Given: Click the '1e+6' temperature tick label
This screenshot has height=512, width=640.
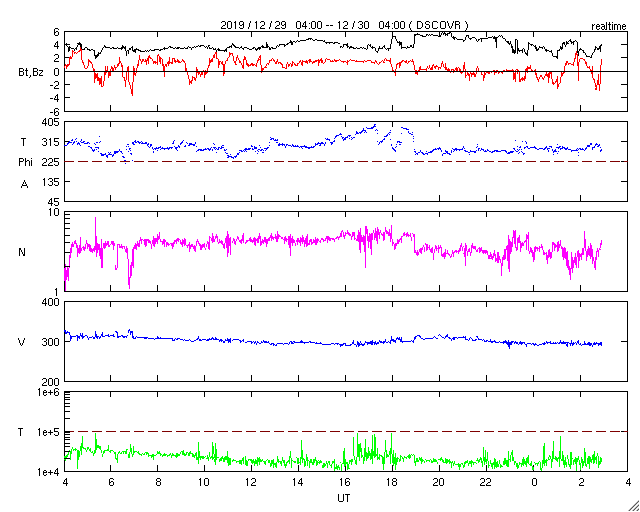Looking at the screenshot, I should 49,392.
